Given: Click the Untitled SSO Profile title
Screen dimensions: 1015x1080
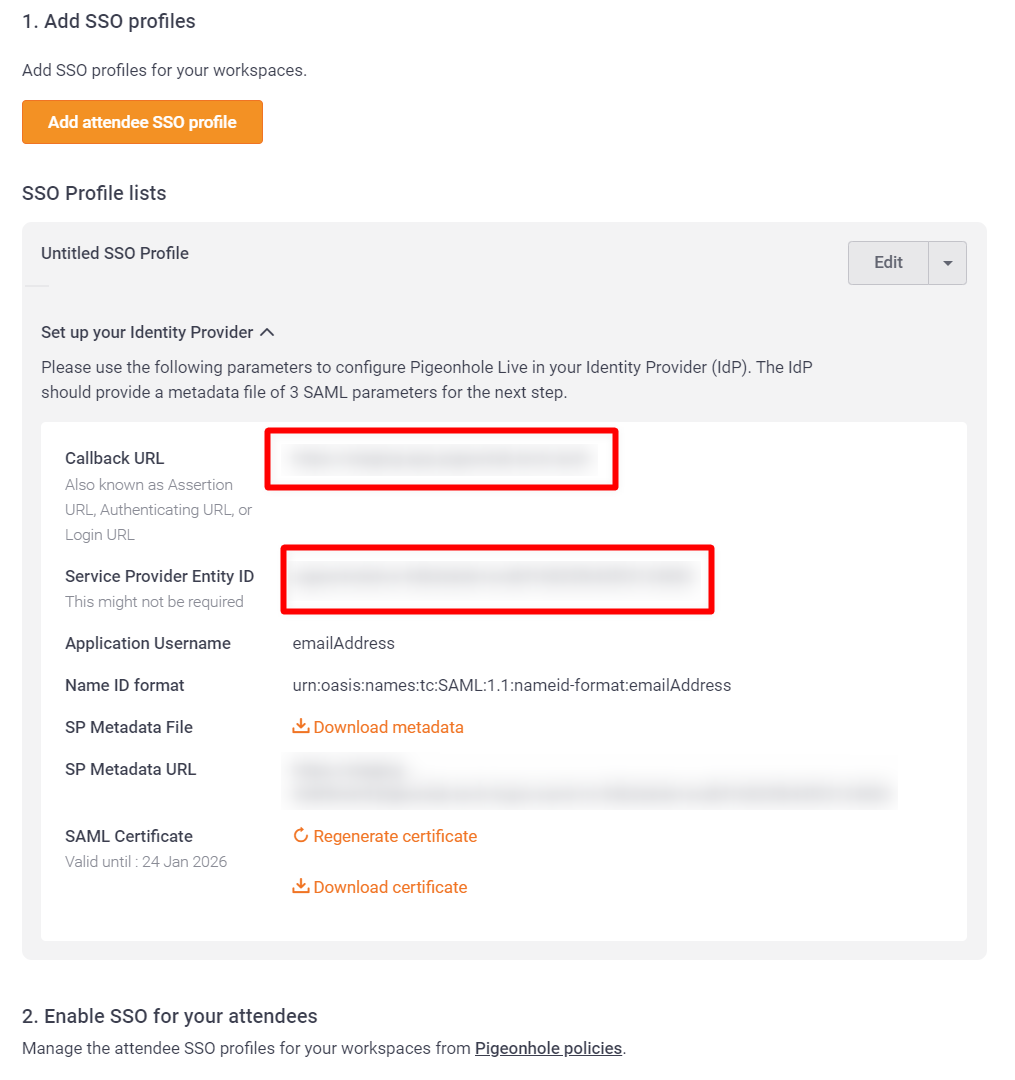Looking at the screenshot, I should pos(115,253).
